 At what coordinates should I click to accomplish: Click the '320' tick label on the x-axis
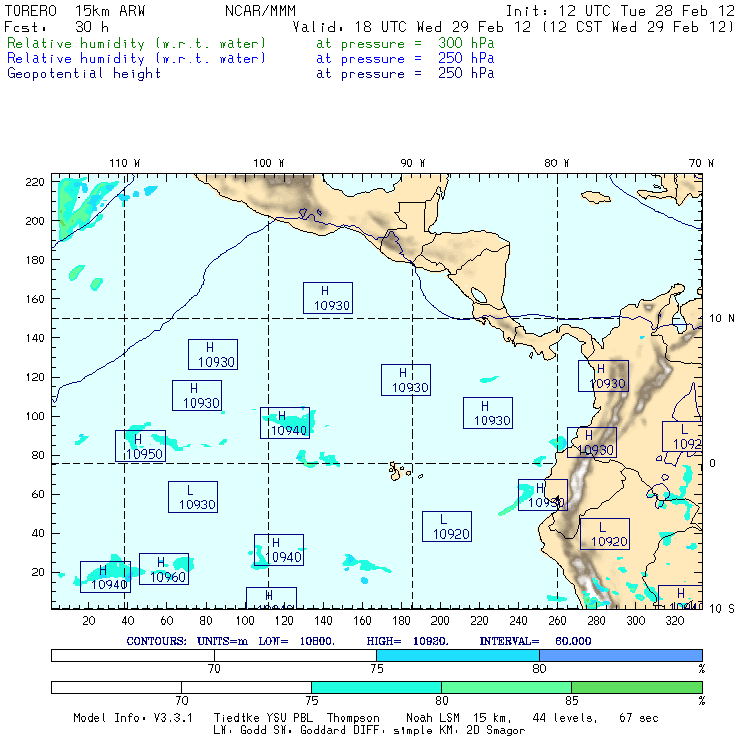(674, 621)
